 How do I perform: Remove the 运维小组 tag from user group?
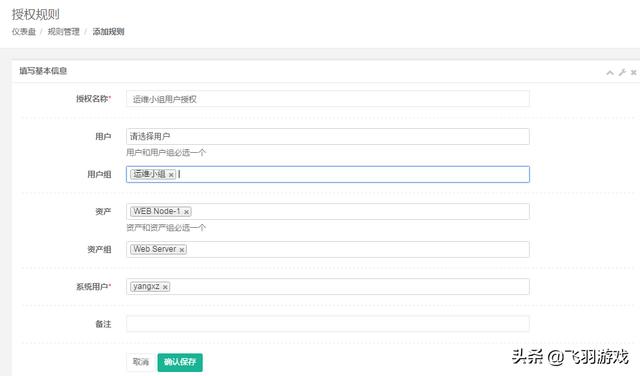(171, 175)
